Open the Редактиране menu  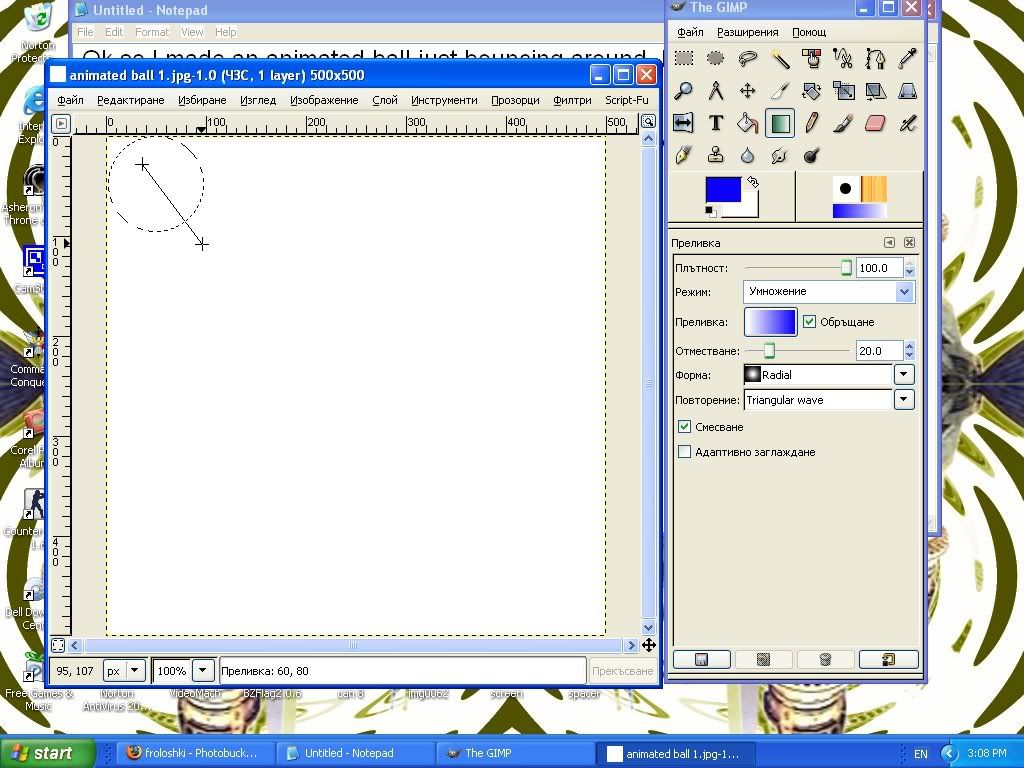pyautogui.click(x=131, y=100)
